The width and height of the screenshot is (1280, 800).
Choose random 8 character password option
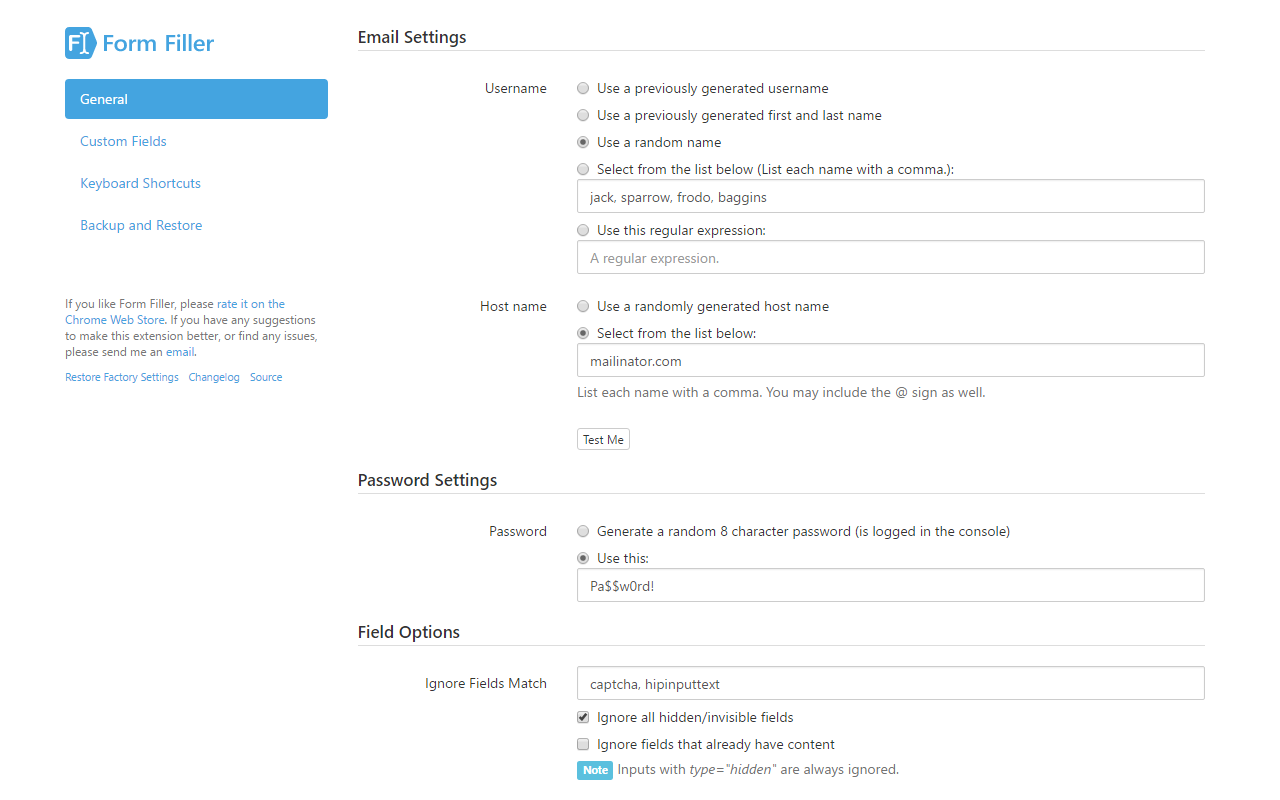click(x=583, y=531)
